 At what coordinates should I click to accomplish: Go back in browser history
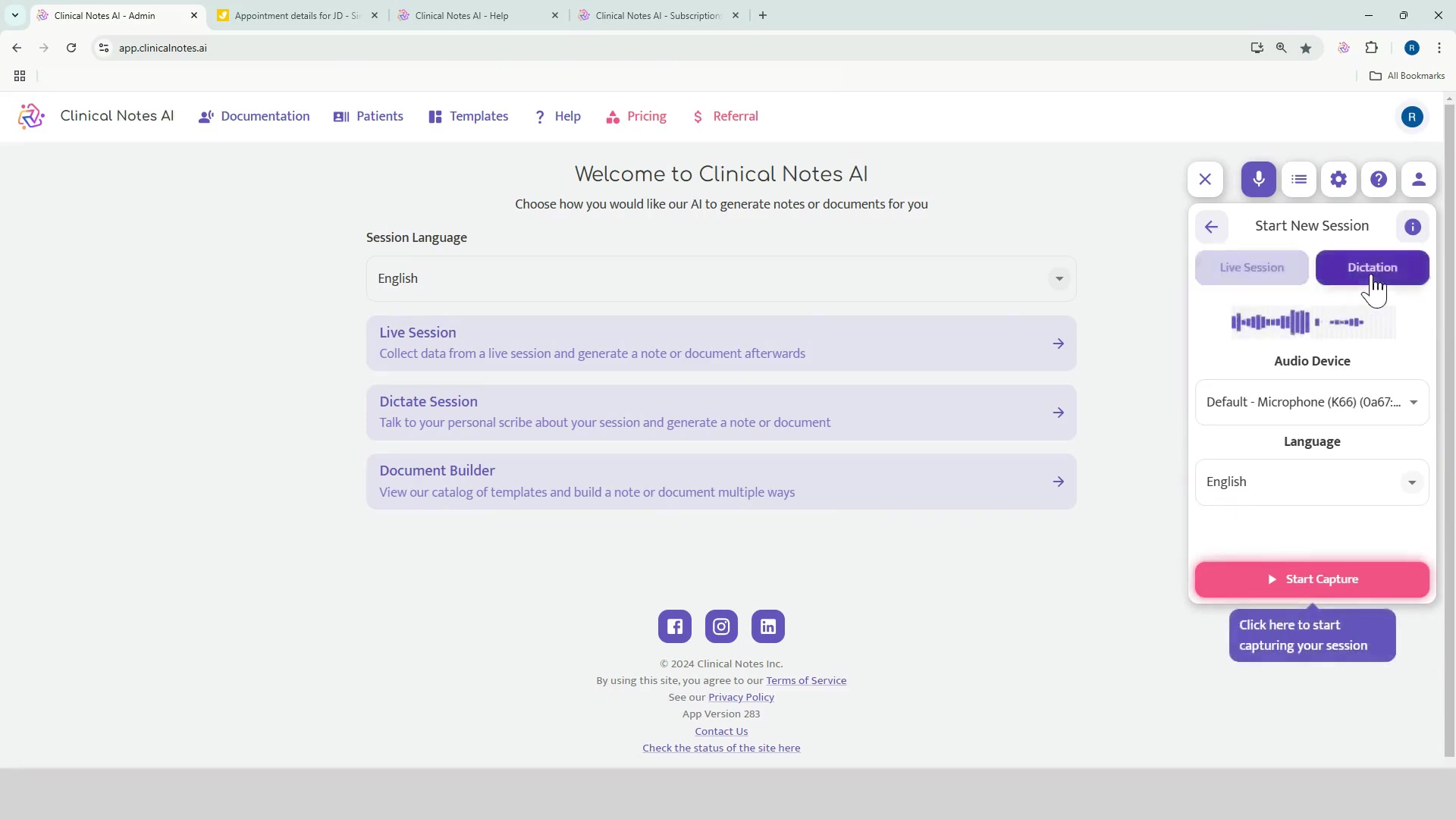point(17,48)
